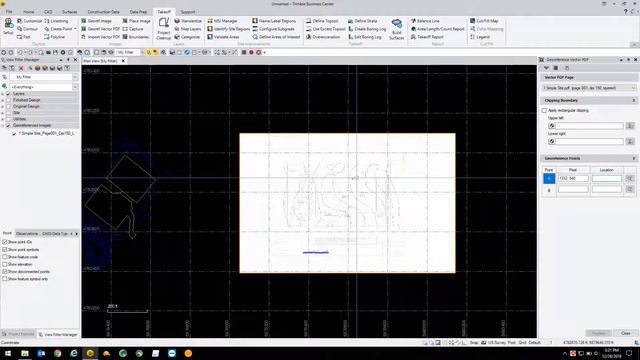The width and height of the screenshot is (640, 360).
Task: Open the Setup tool in ribbon
Action: [x=8, y=27]
